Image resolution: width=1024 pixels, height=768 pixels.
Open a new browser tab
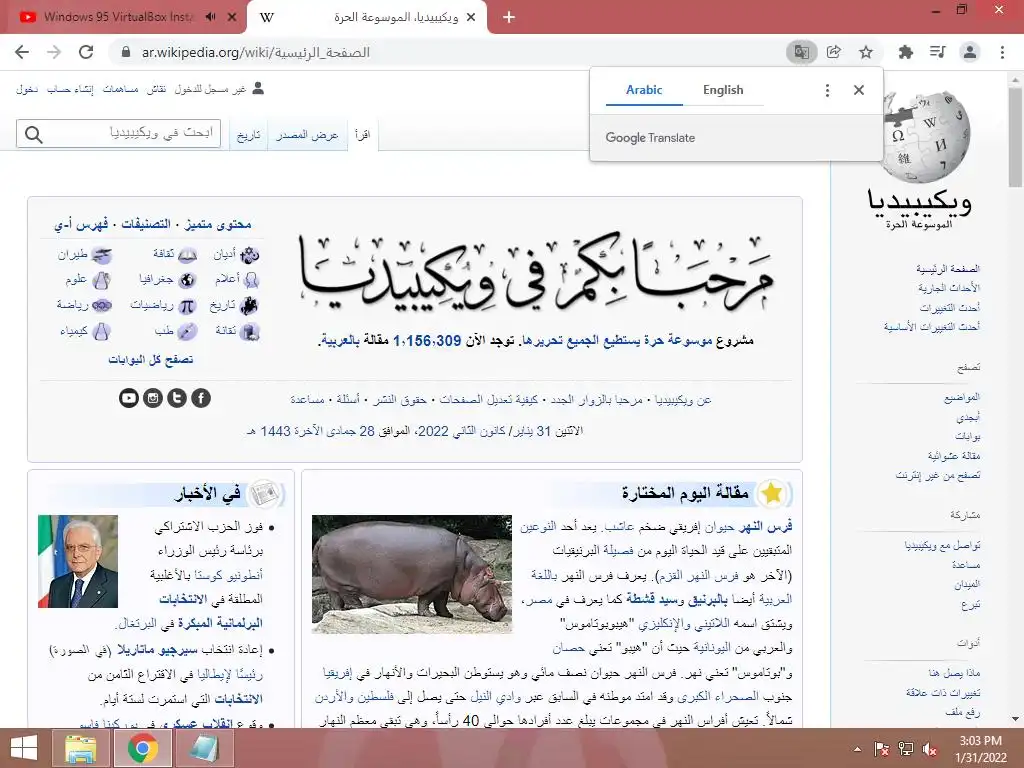pos(509,17)
